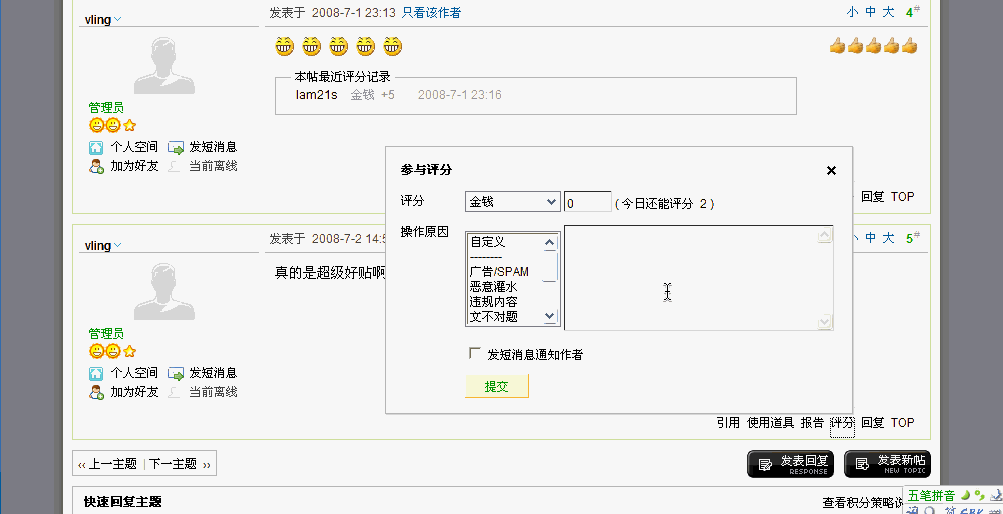The width and height of the screenshot is (1003, 514).
Task: Click 五笔拼音 input method indicator
Action: [932, 495]
